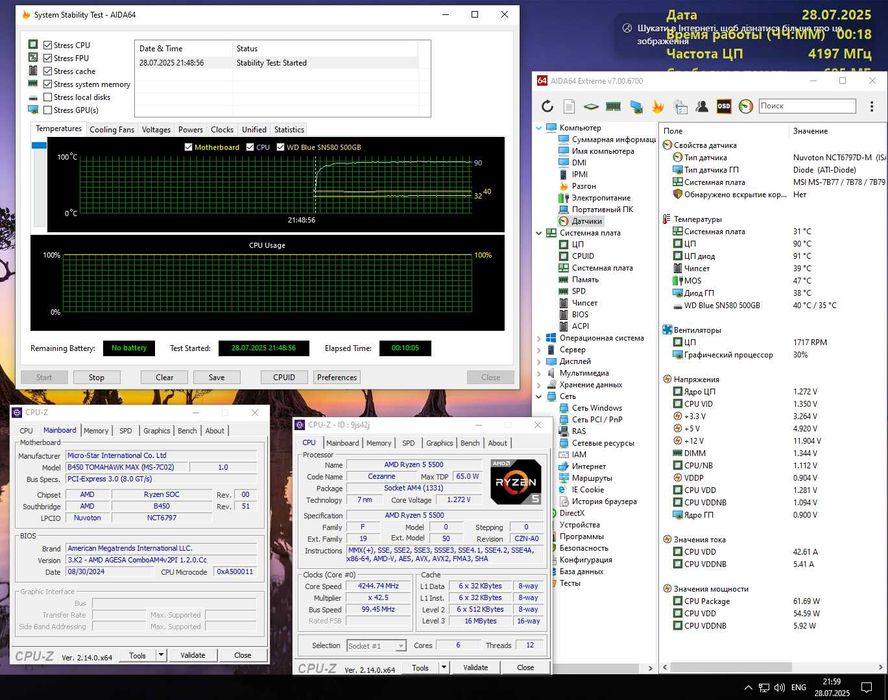Click the Clear button in stability test
The image size is (888, 700).
click(x=164, y=377)
